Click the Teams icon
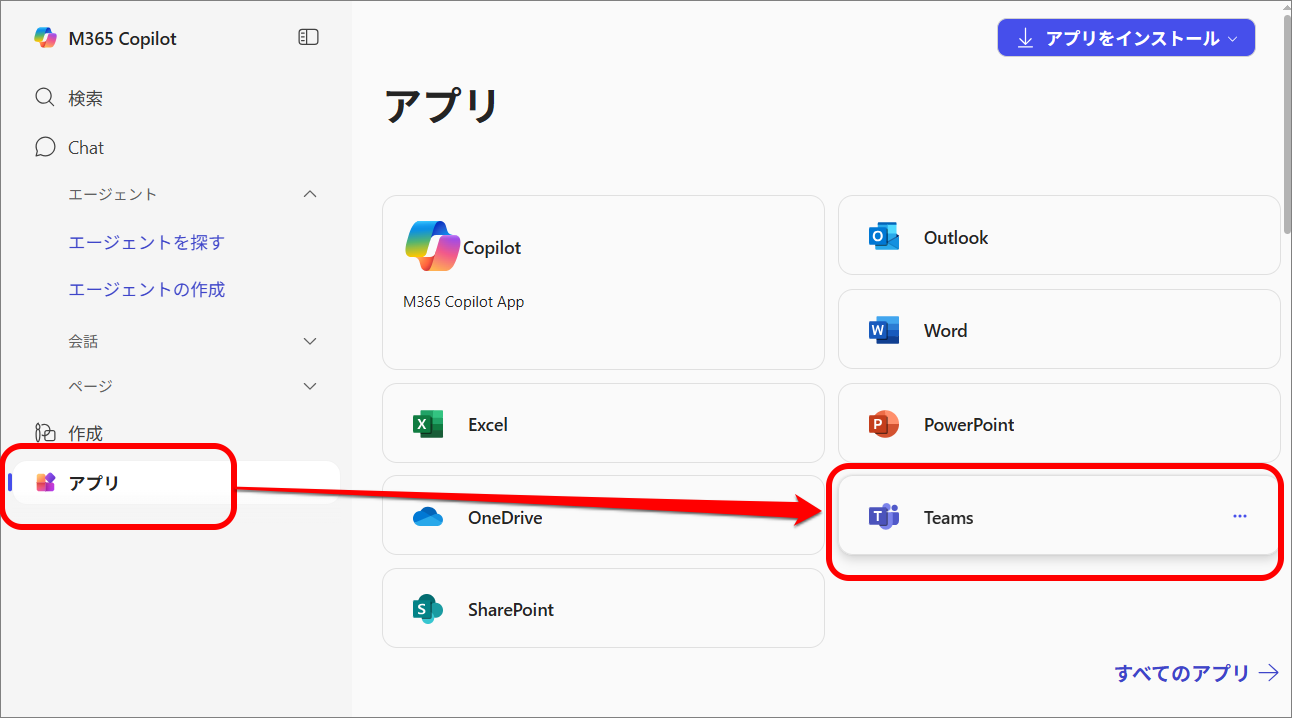Viewport: 1292px width, 718px height. coord(884,517)
